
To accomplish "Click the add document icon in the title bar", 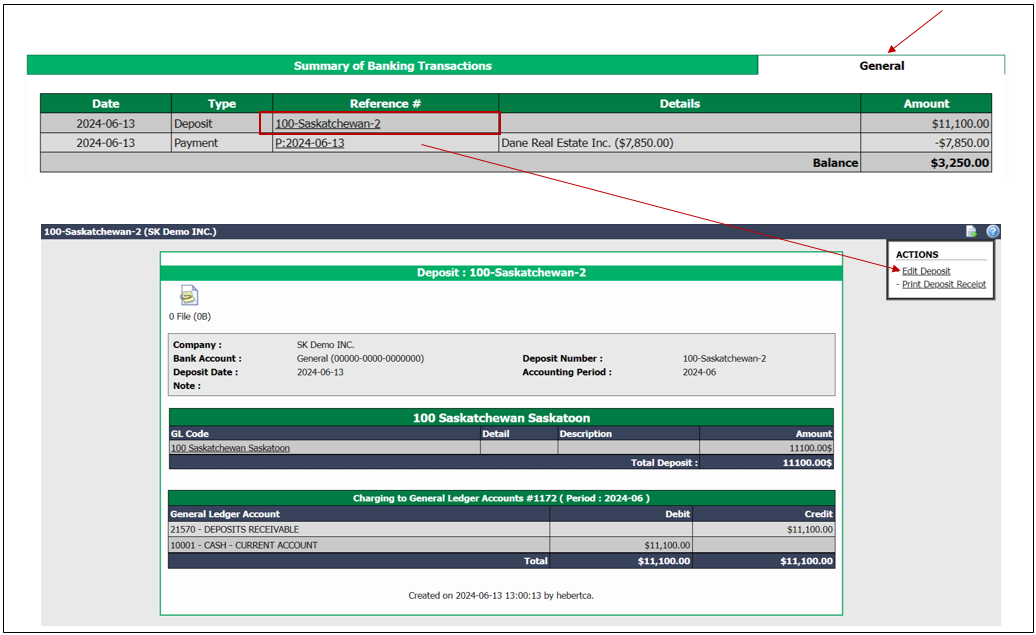I will coord(971,231).
